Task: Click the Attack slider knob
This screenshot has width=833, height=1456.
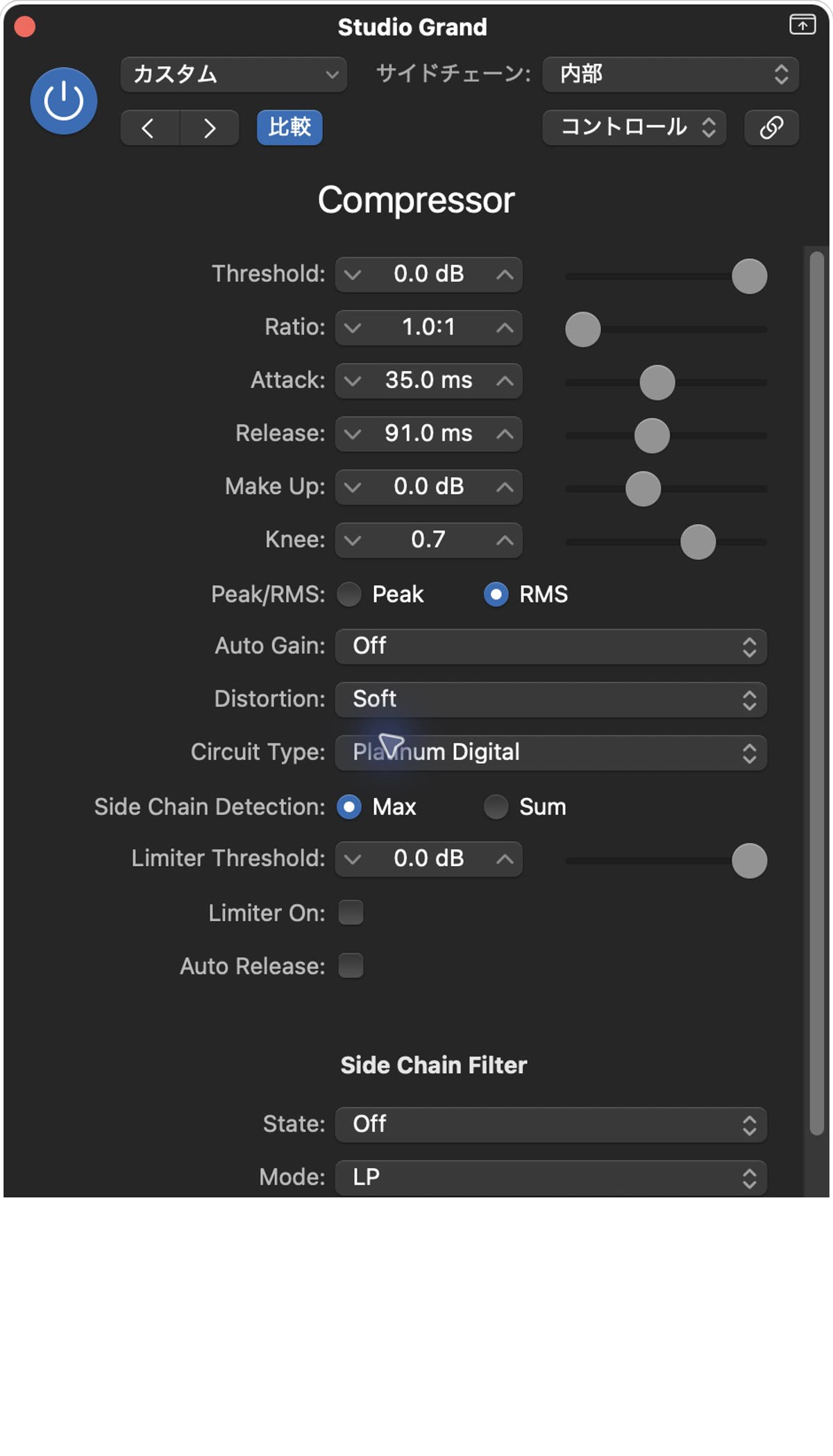Action: coord(657,382)
